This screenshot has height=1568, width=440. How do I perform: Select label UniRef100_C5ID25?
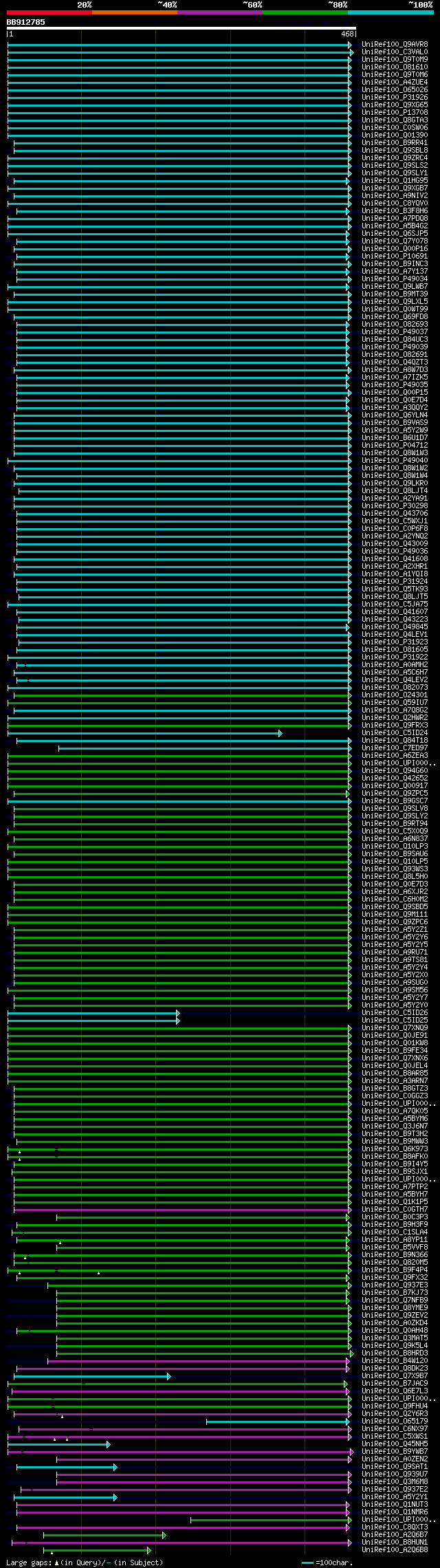pyautogui.click(x=395, y=1021)
